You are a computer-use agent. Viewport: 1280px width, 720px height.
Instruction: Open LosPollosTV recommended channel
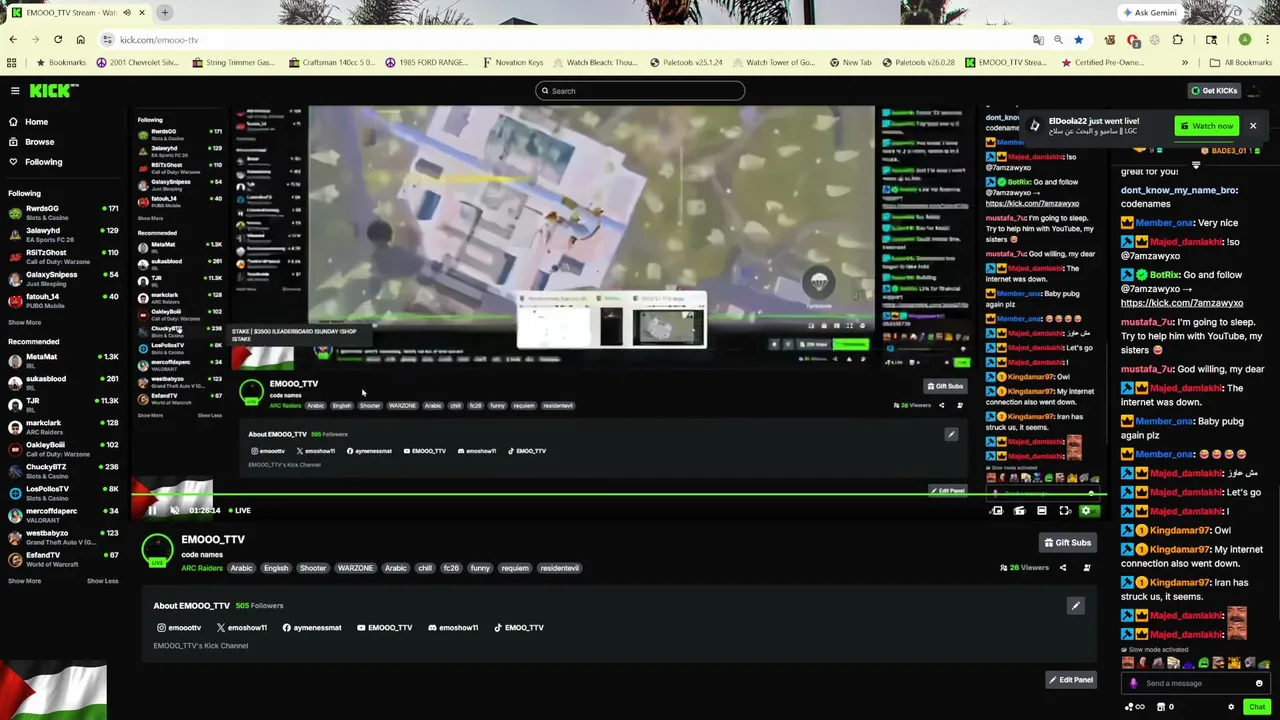tap(63, 492)
